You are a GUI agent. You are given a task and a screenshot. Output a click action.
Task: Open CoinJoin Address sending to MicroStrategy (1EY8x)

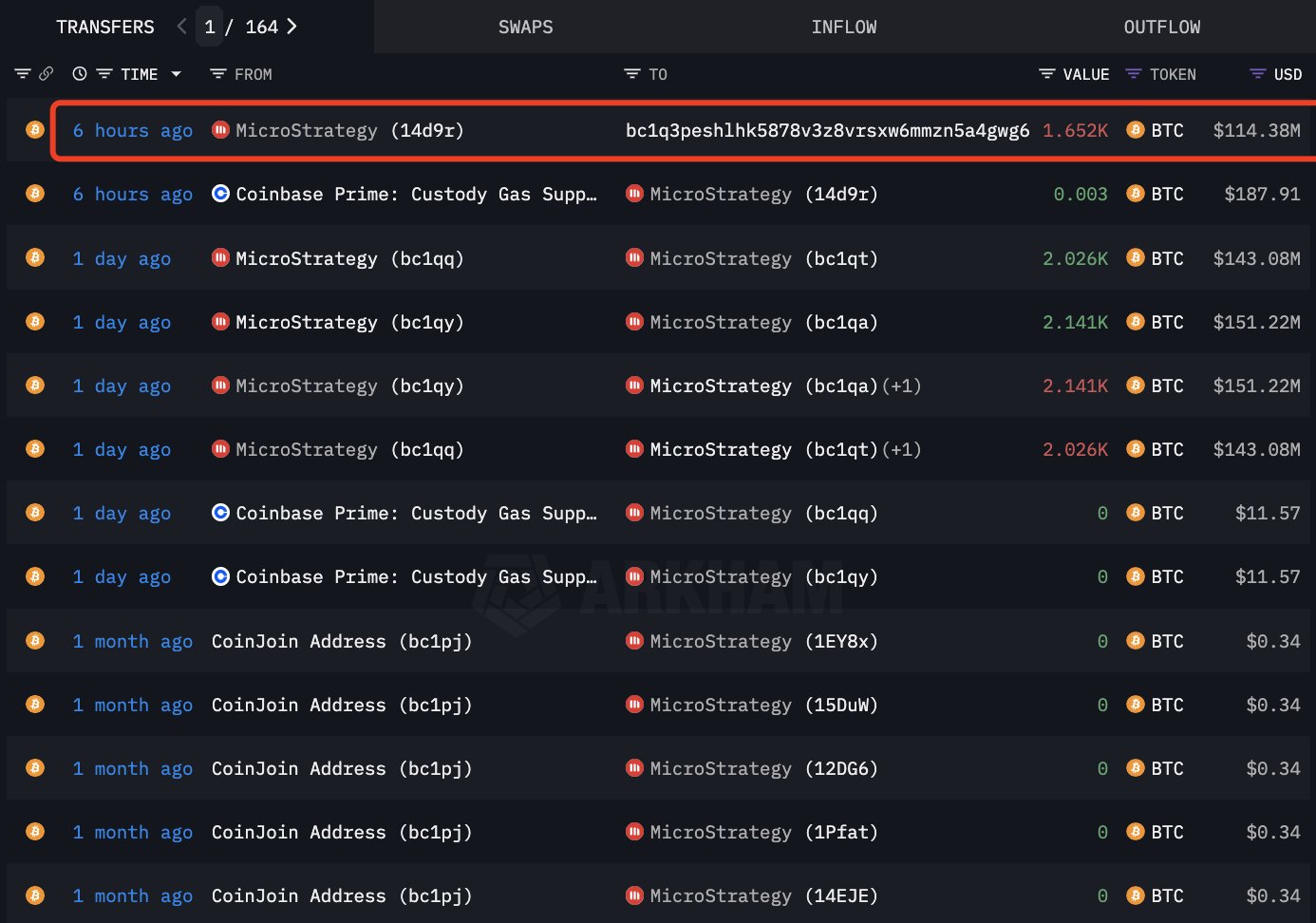coord(341,641)
